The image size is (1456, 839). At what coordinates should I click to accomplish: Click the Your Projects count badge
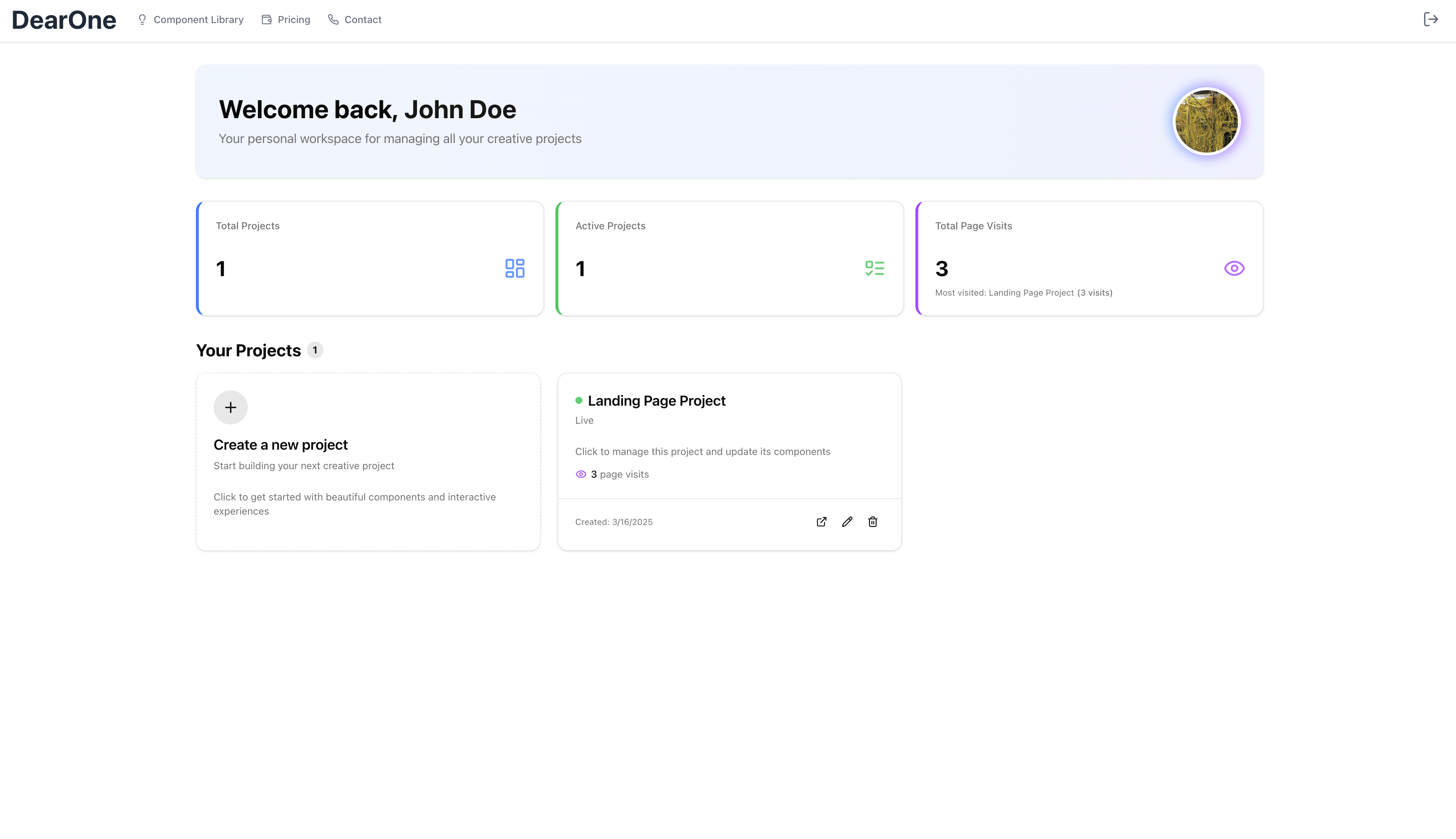314,350
